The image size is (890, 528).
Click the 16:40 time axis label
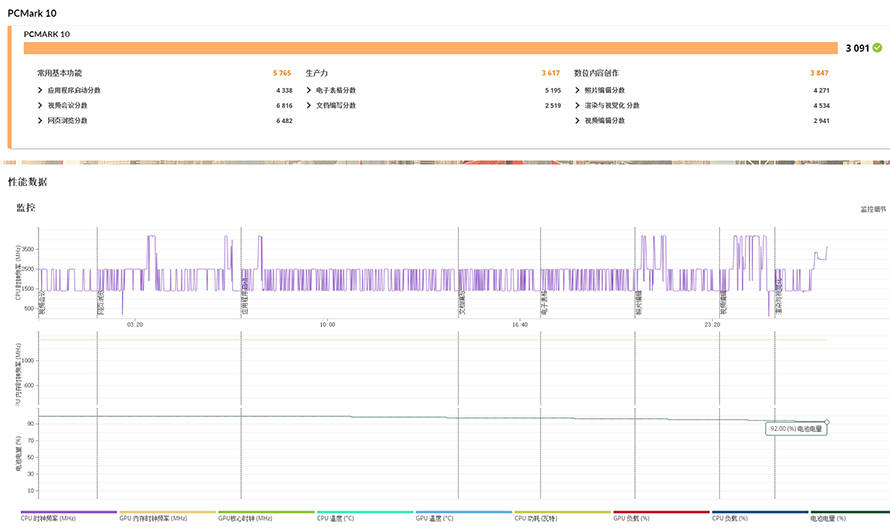click(x=520, y=325)
